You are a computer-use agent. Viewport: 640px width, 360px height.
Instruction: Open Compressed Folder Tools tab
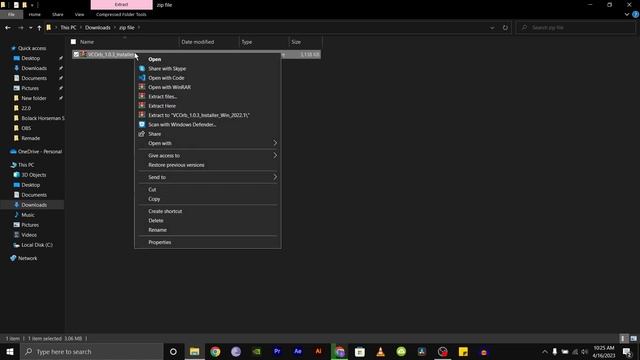pos(121,14)
